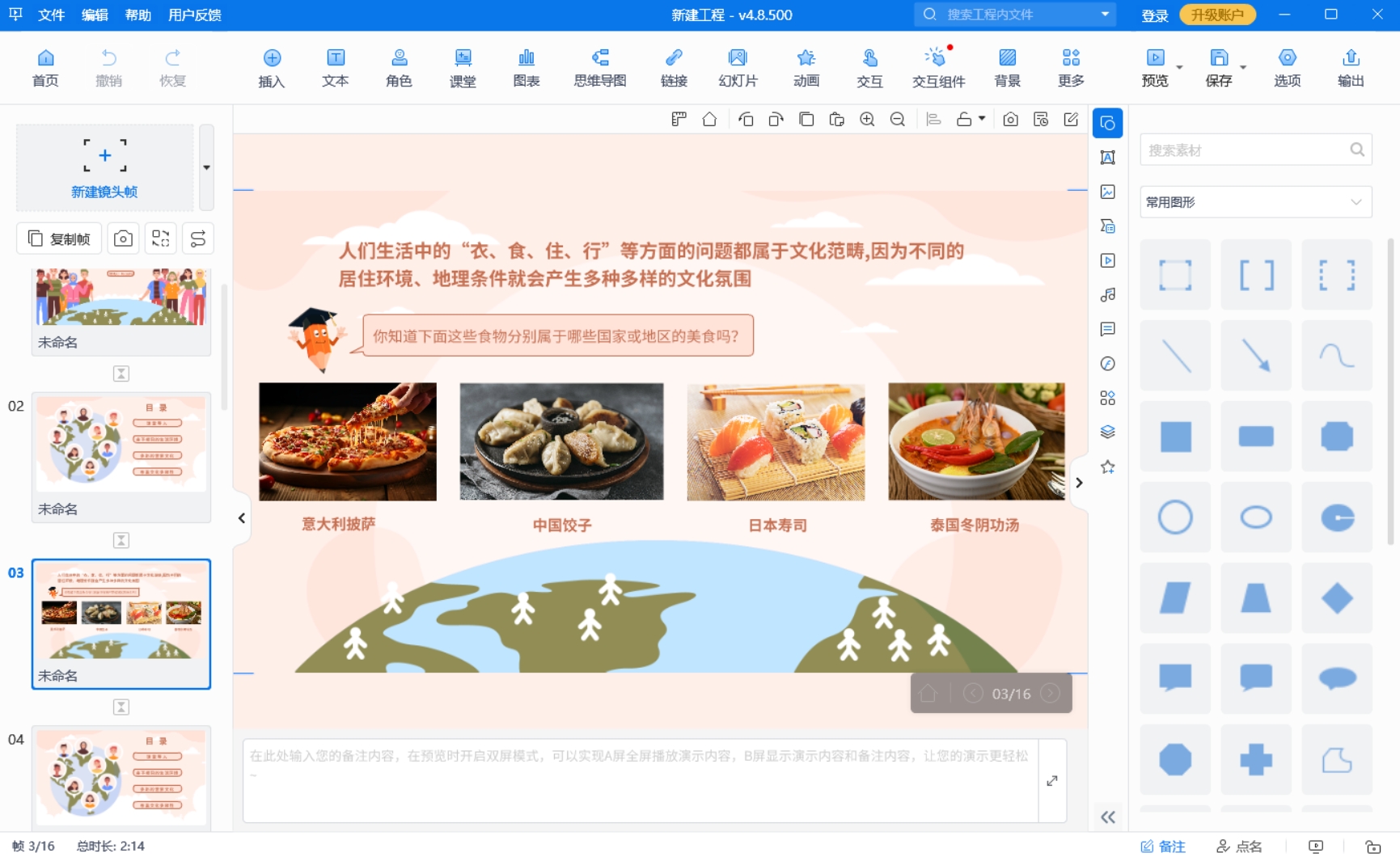The width and height of the screenshot is (1400, 857).
Task: Open the 背景 background tool
Action: 1007,68
